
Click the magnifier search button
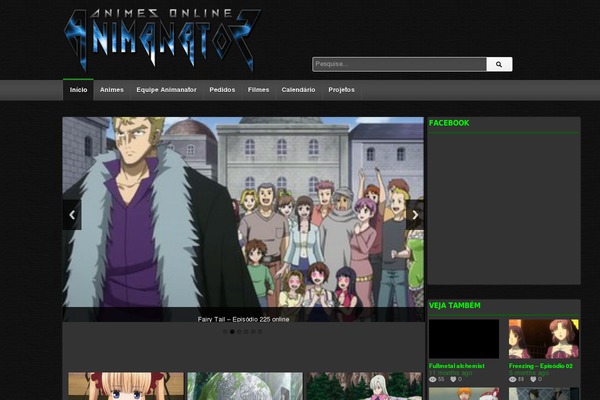coord(499,64)
